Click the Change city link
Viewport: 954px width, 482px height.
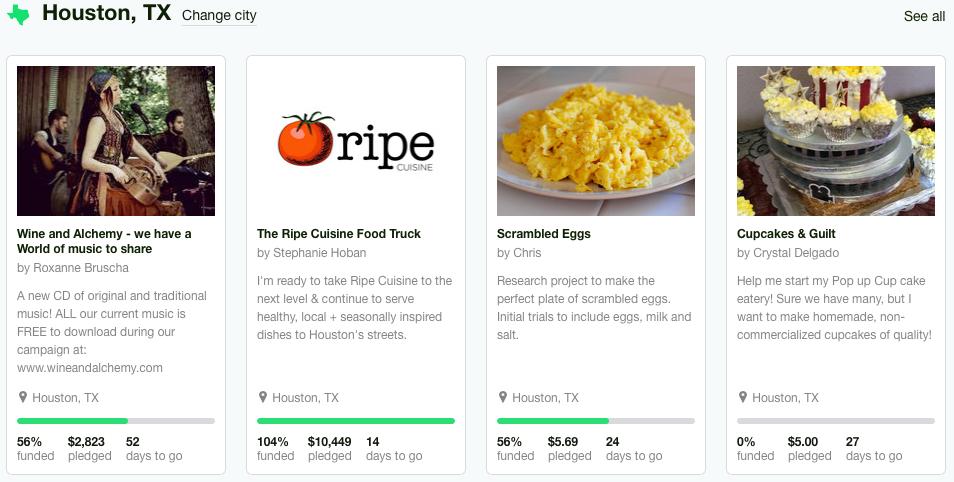[219, 16]
